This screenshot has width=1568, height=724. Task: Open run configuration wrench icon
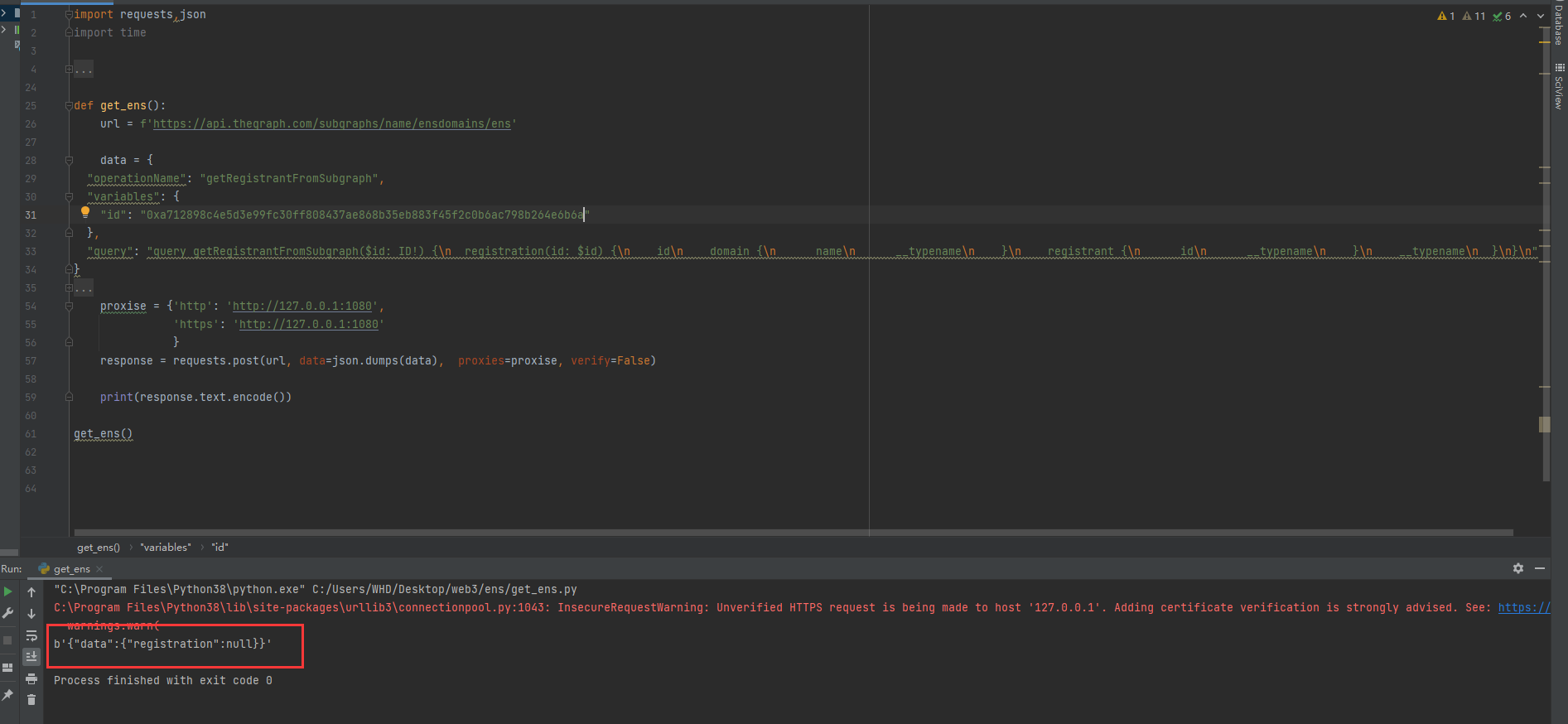(x=8, y=614)
